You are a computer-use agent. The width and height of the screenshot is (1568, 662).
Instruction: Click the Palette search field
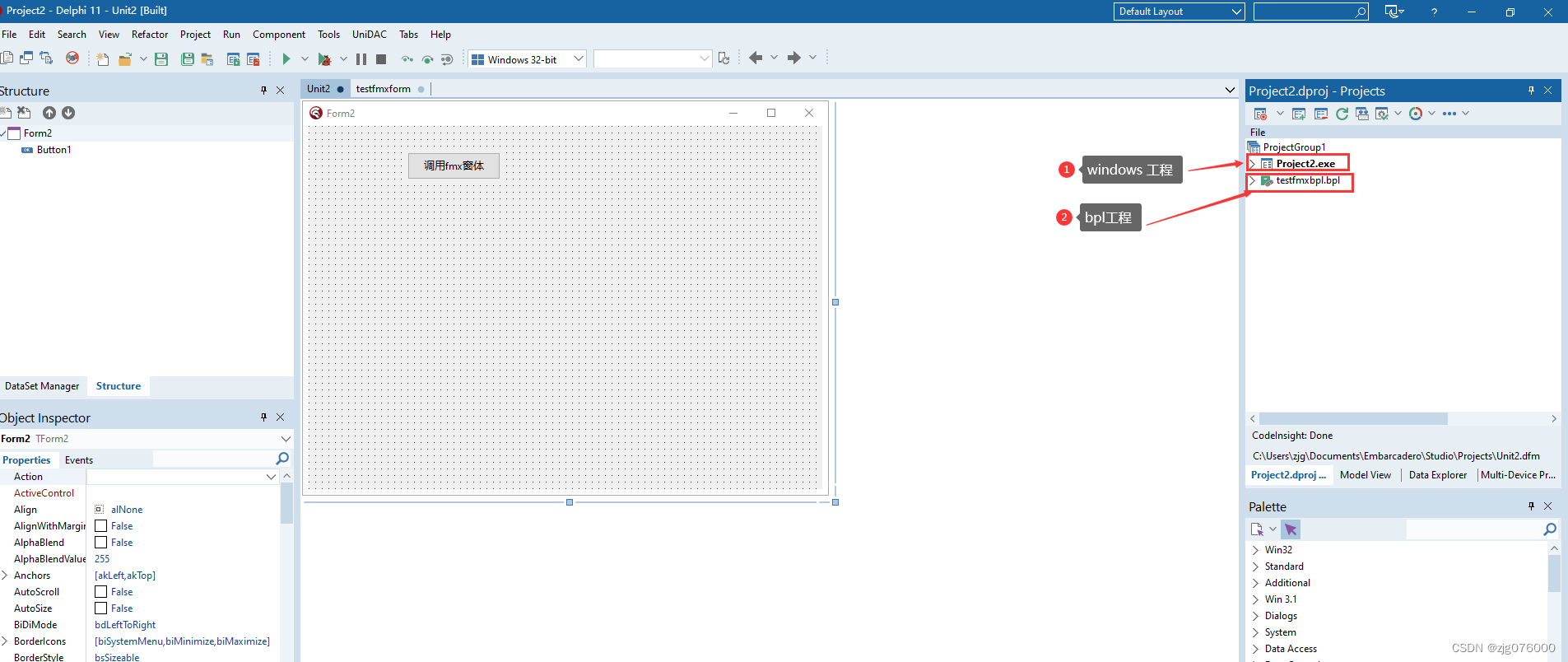pos(1482,529)
